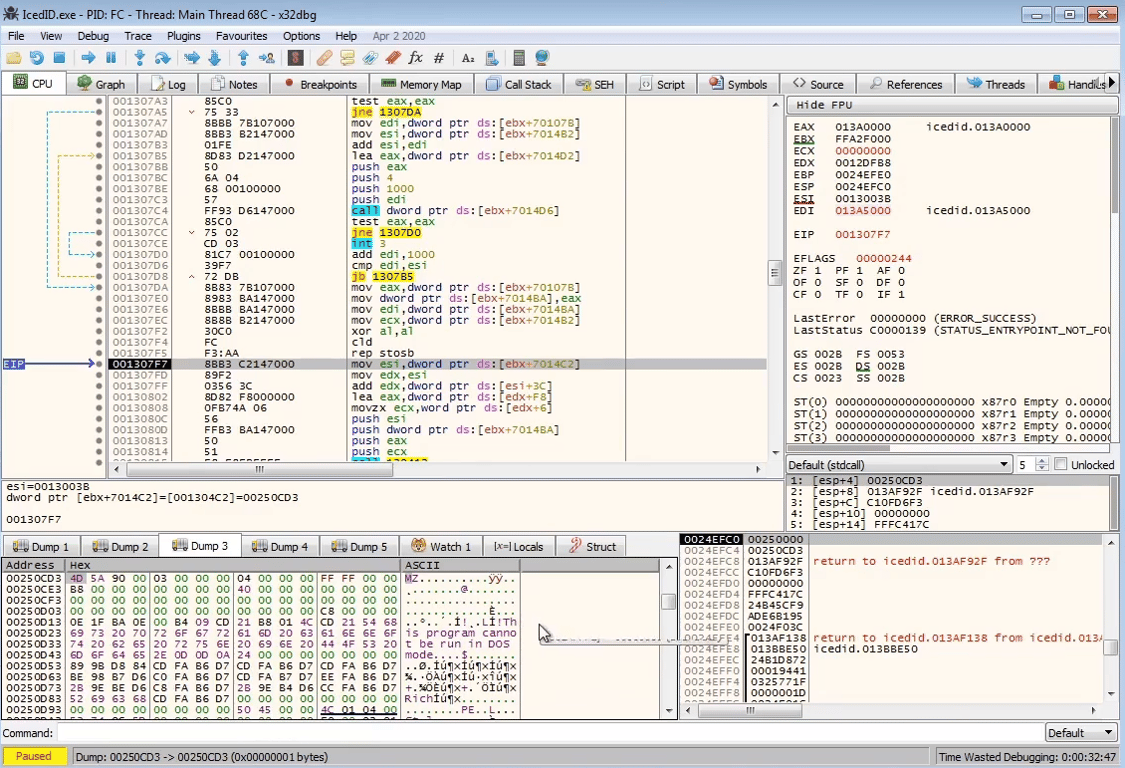Open the calculator icon in toolbar

click(519, 58)
